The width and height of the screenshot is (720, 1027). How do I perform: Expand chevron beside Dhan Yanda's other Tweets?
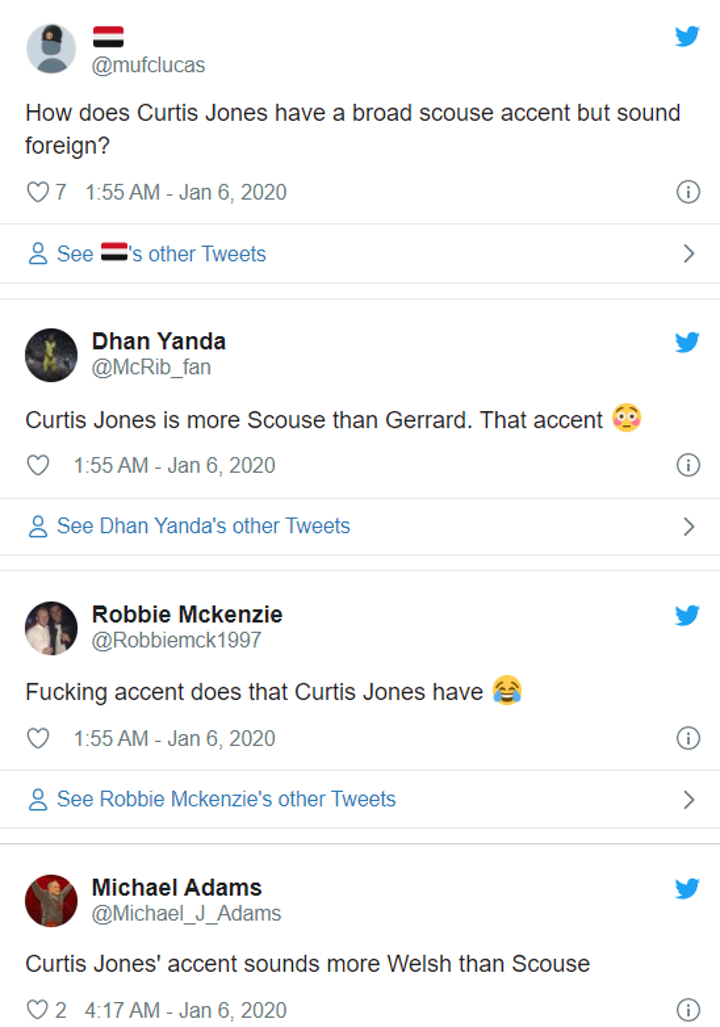click(x=688, y=526)
